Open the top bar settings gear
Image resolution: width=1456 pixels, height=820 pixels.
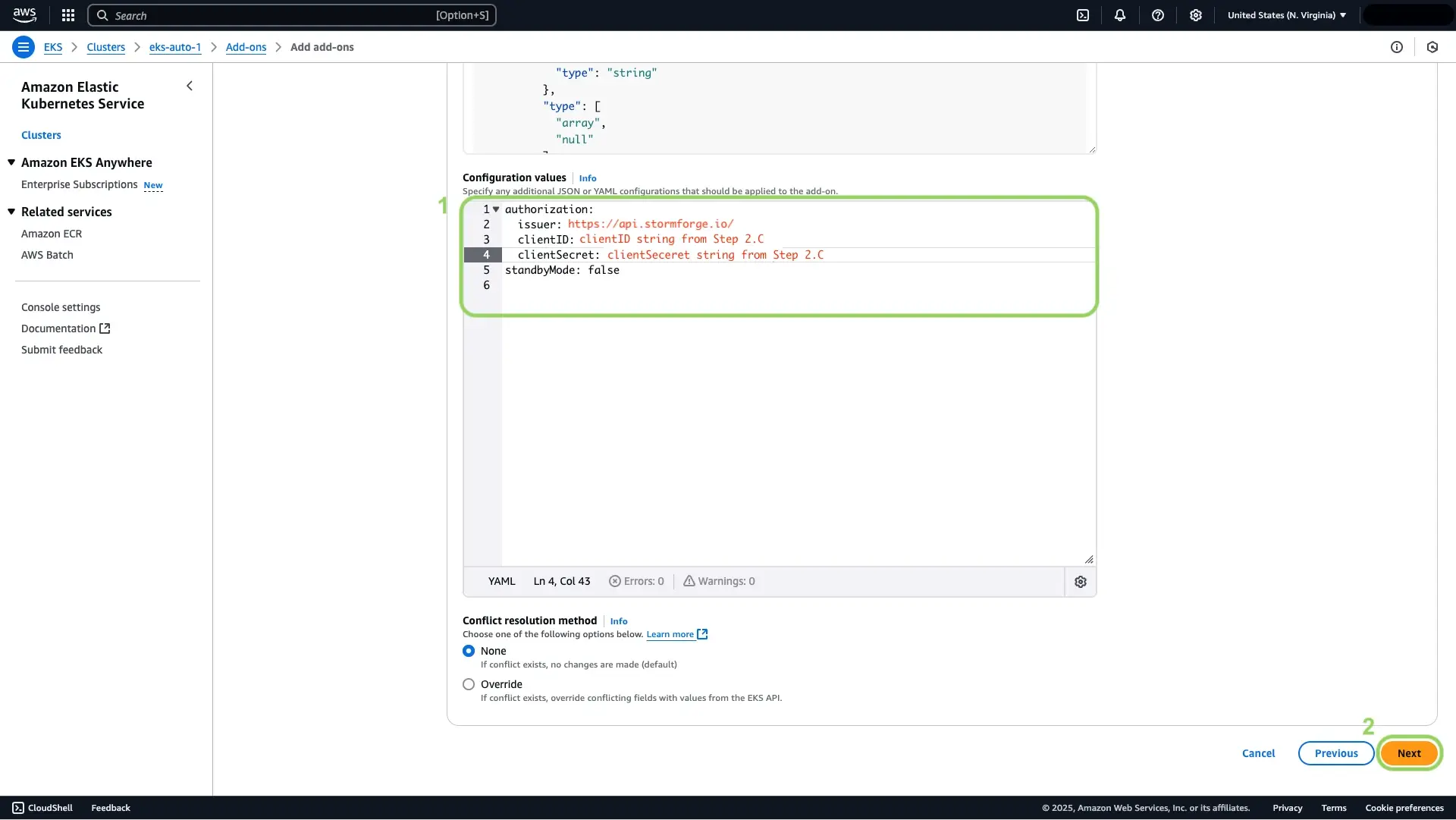click(1196, 15)
